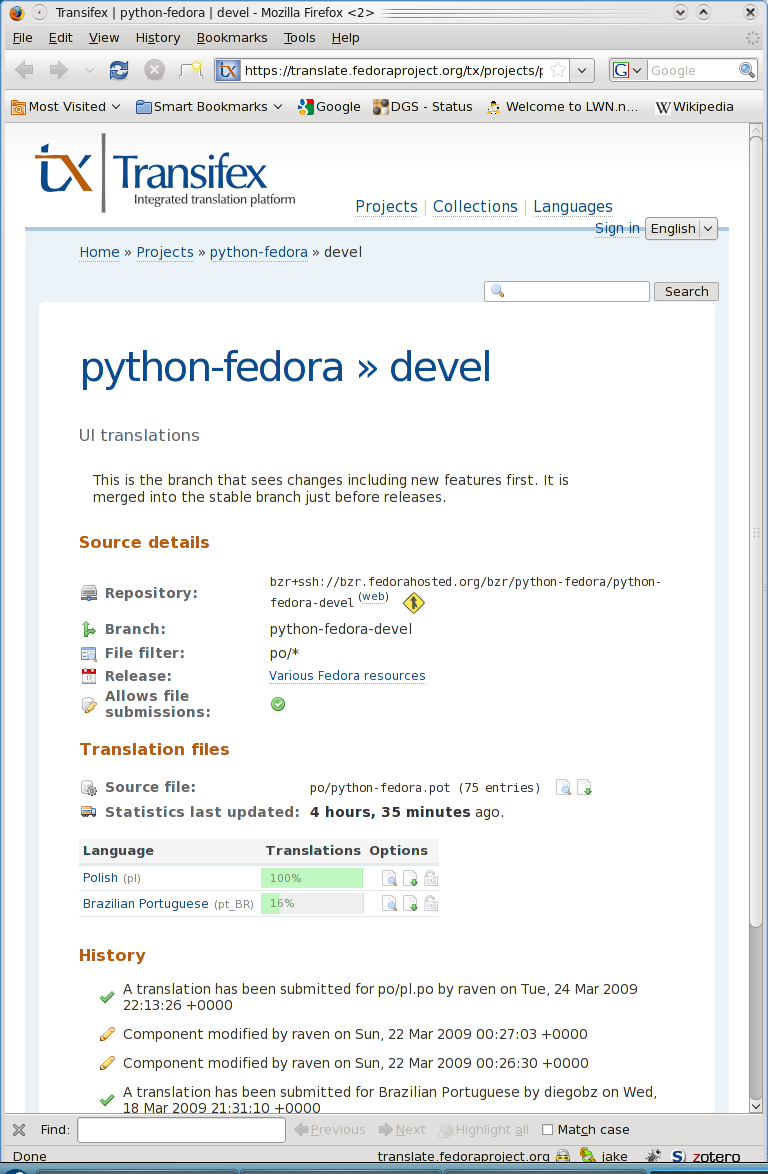Reload the page with the refresh icon

(x=119, y=70)
